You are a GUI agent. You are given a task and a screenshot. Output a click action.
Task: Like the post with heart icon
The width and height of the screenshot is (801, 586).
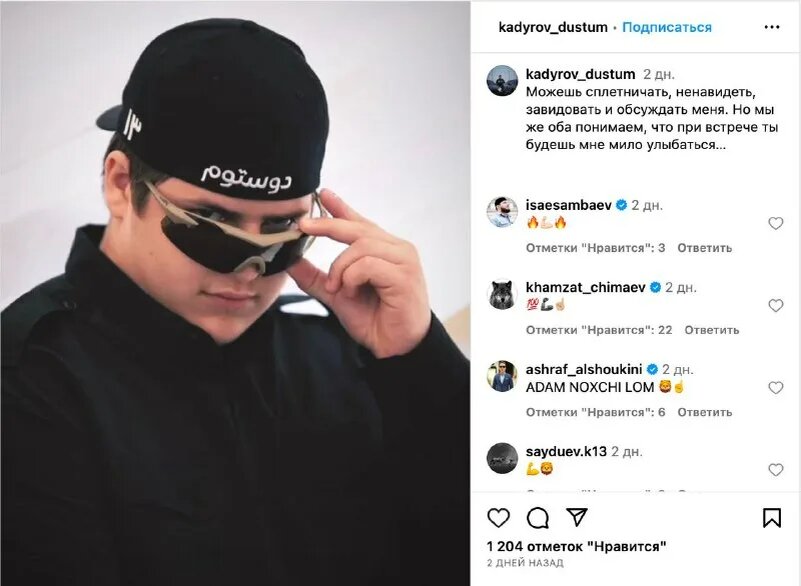click(x=498, y=518)
